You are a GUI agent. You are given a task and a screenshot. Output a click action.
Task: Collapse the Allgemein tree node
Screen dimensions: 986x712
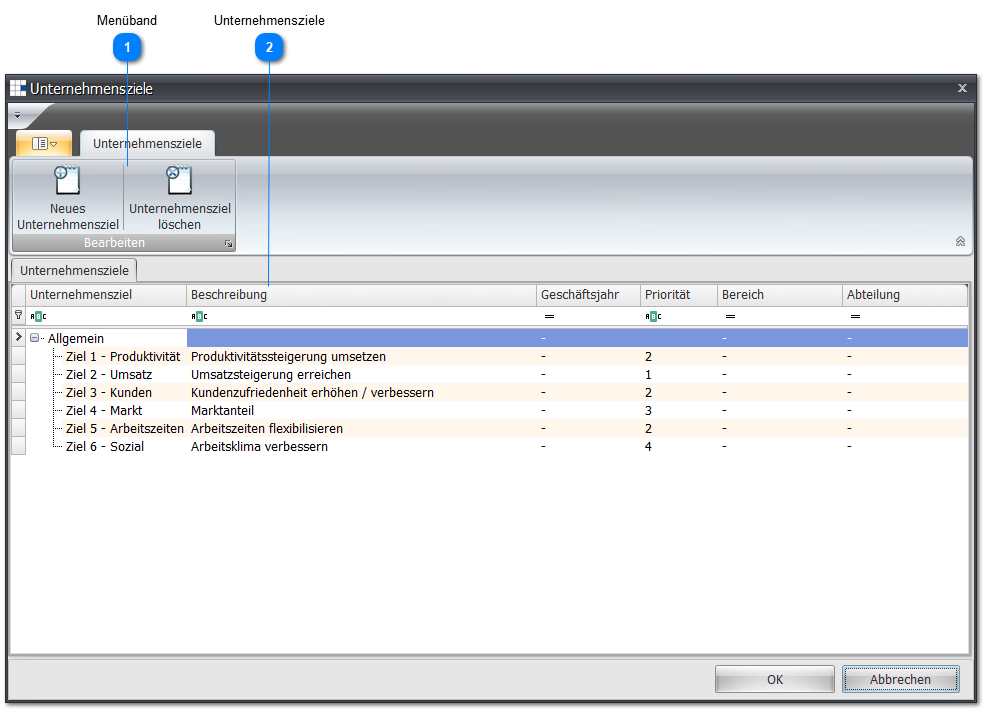click(35, 338)
